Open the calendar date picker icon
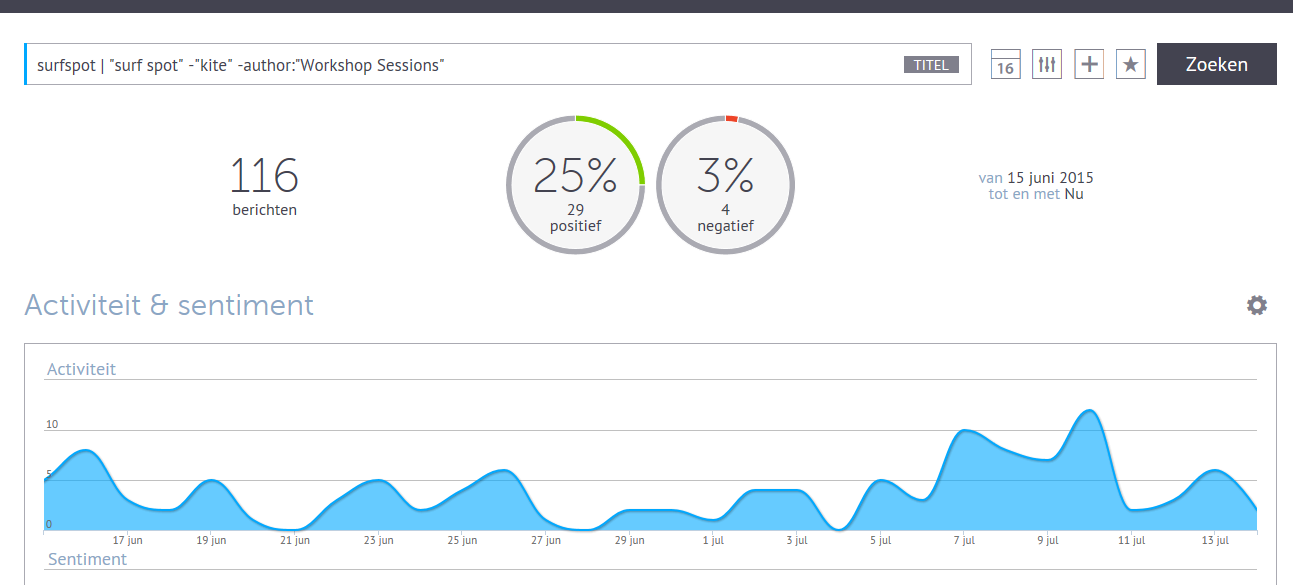 (x=1005, y=64)
